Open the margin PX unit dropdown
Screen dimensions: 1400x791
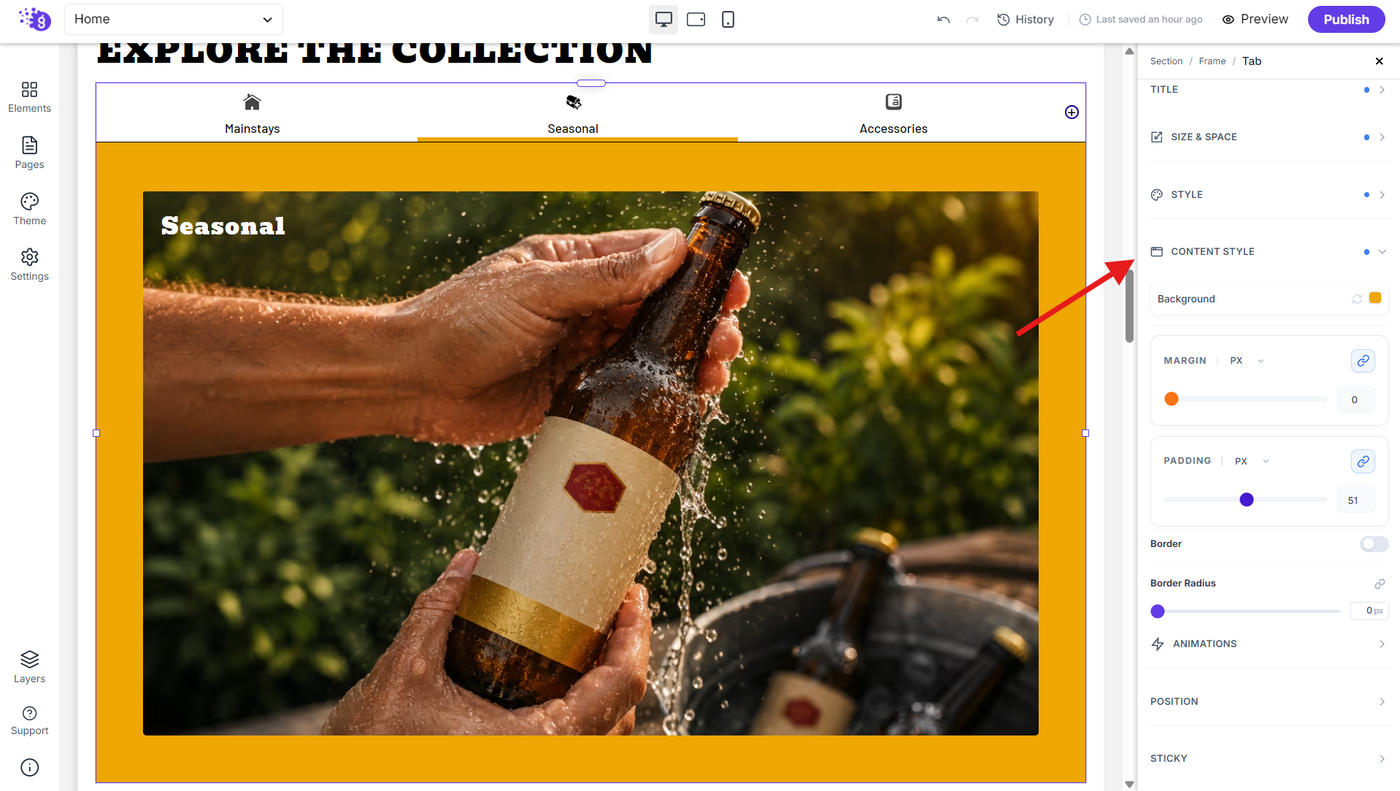coord(1246,361)
